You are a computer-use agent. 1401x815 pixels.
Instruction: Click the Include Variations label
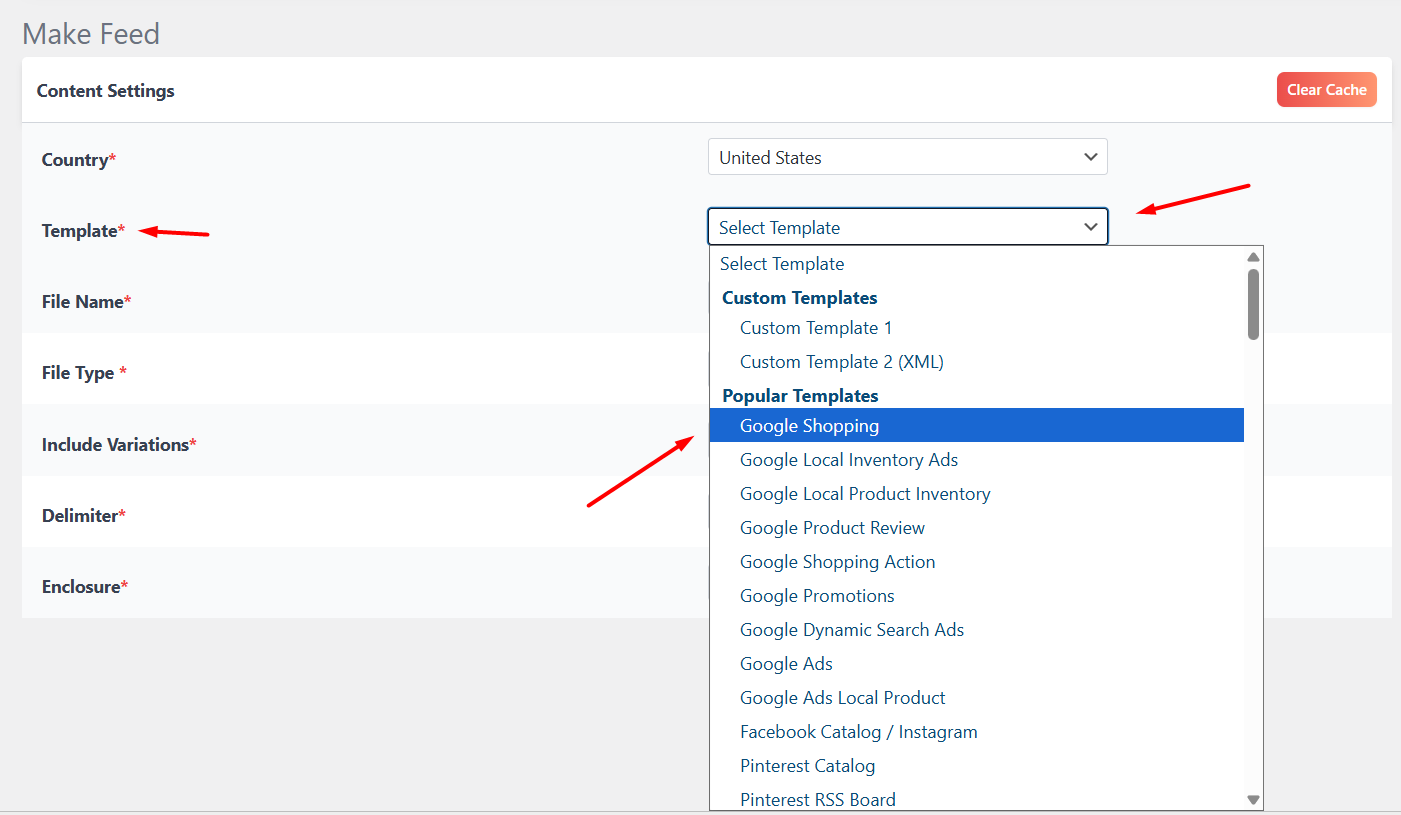click(x=119, y=444)
